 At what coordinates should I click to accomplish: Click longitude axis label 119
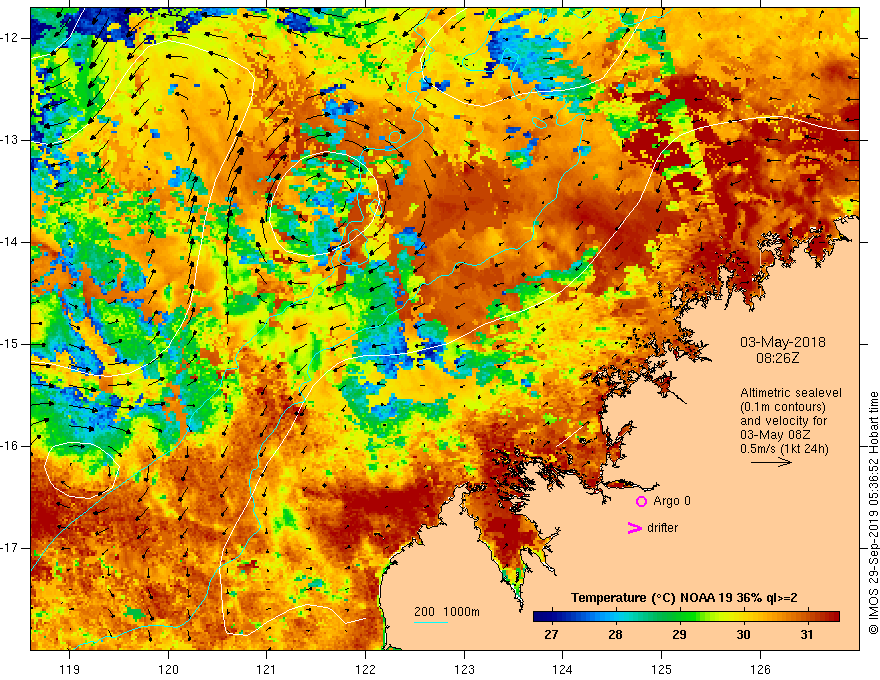point(69,669)
